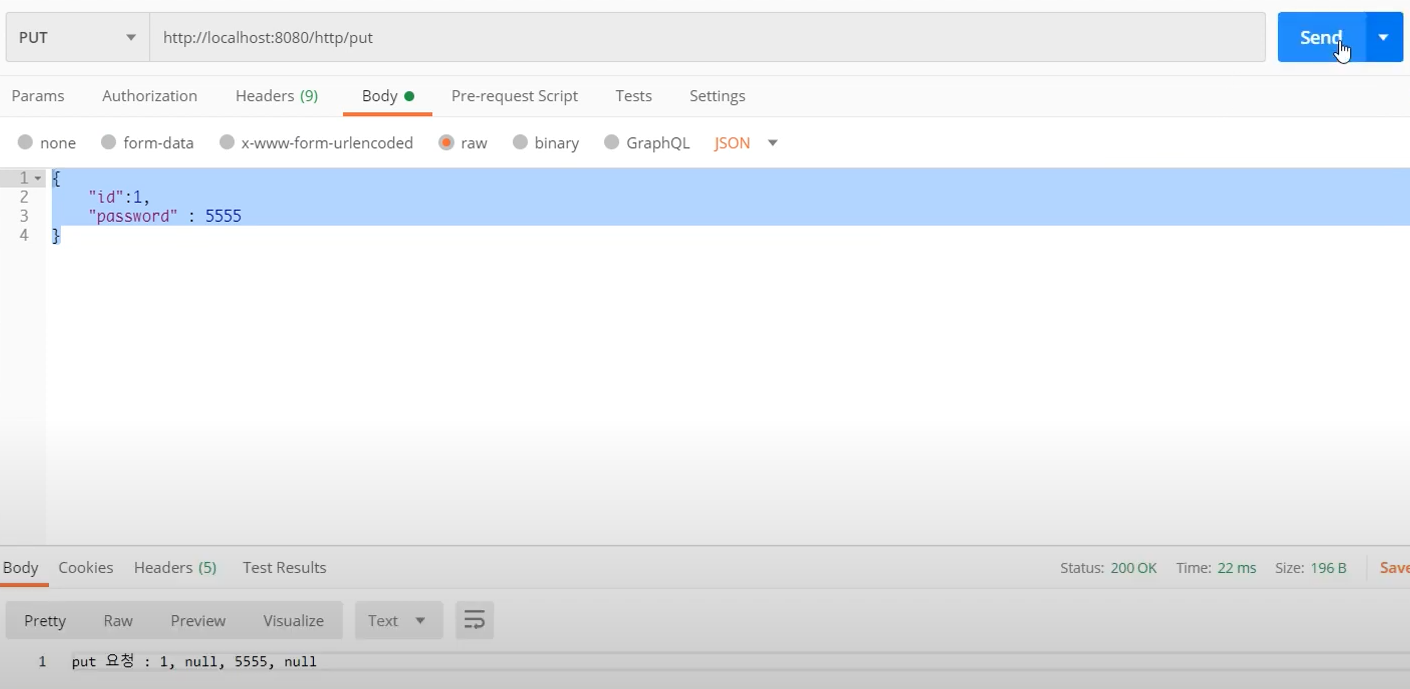This screenshot has height=689, width=1410.
Task: Select the none body type
Action: 47,143
